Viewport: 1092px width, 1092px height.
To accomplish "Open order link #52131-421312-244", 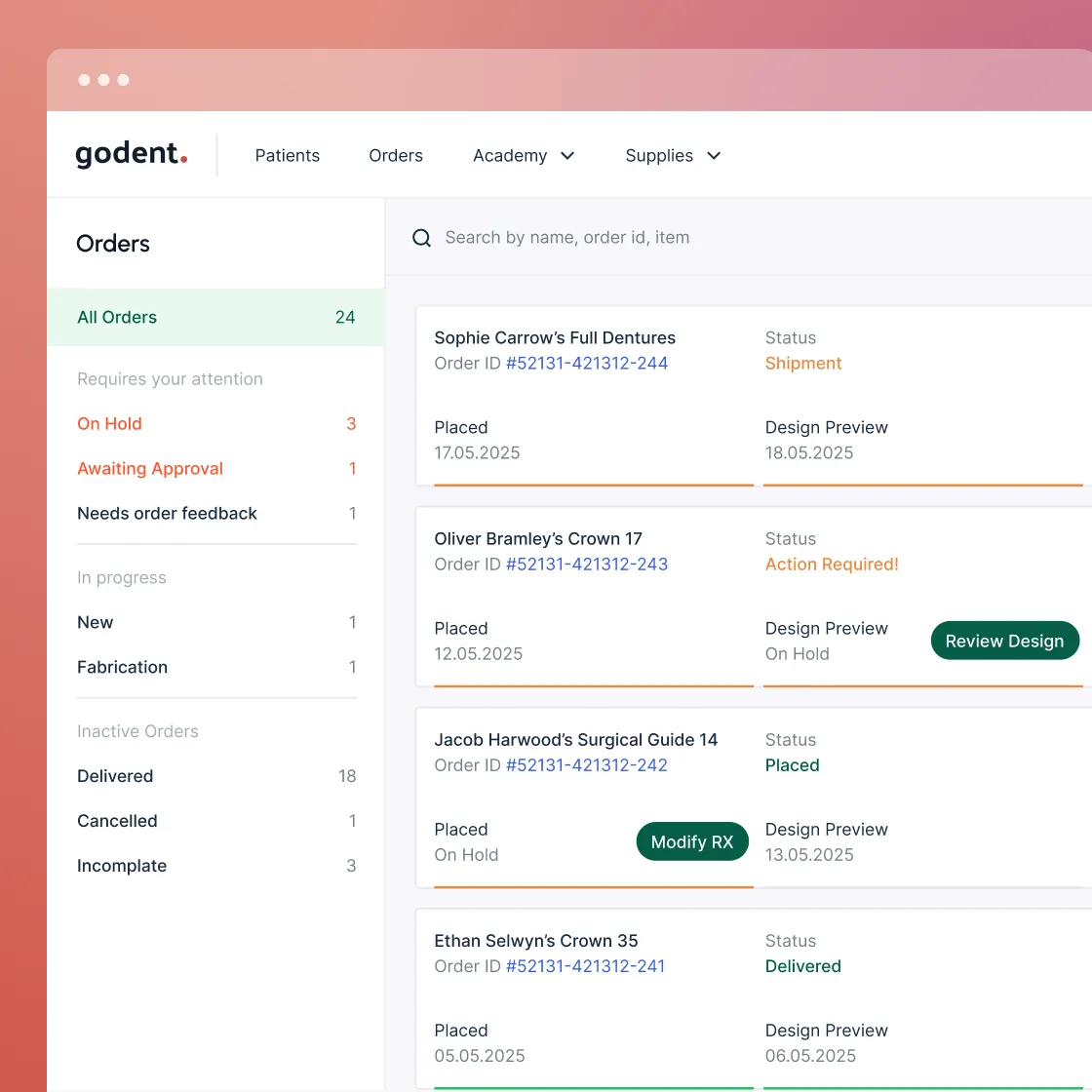I will click(586, 363).
